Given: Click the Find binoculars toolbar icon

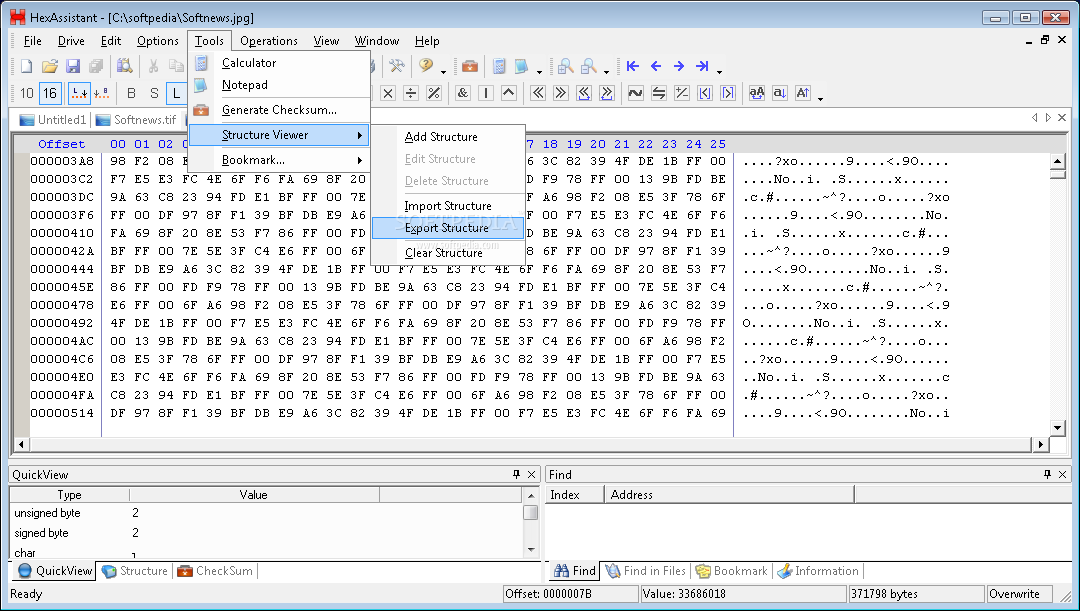Looking at the screenshot, I should 125,66.
